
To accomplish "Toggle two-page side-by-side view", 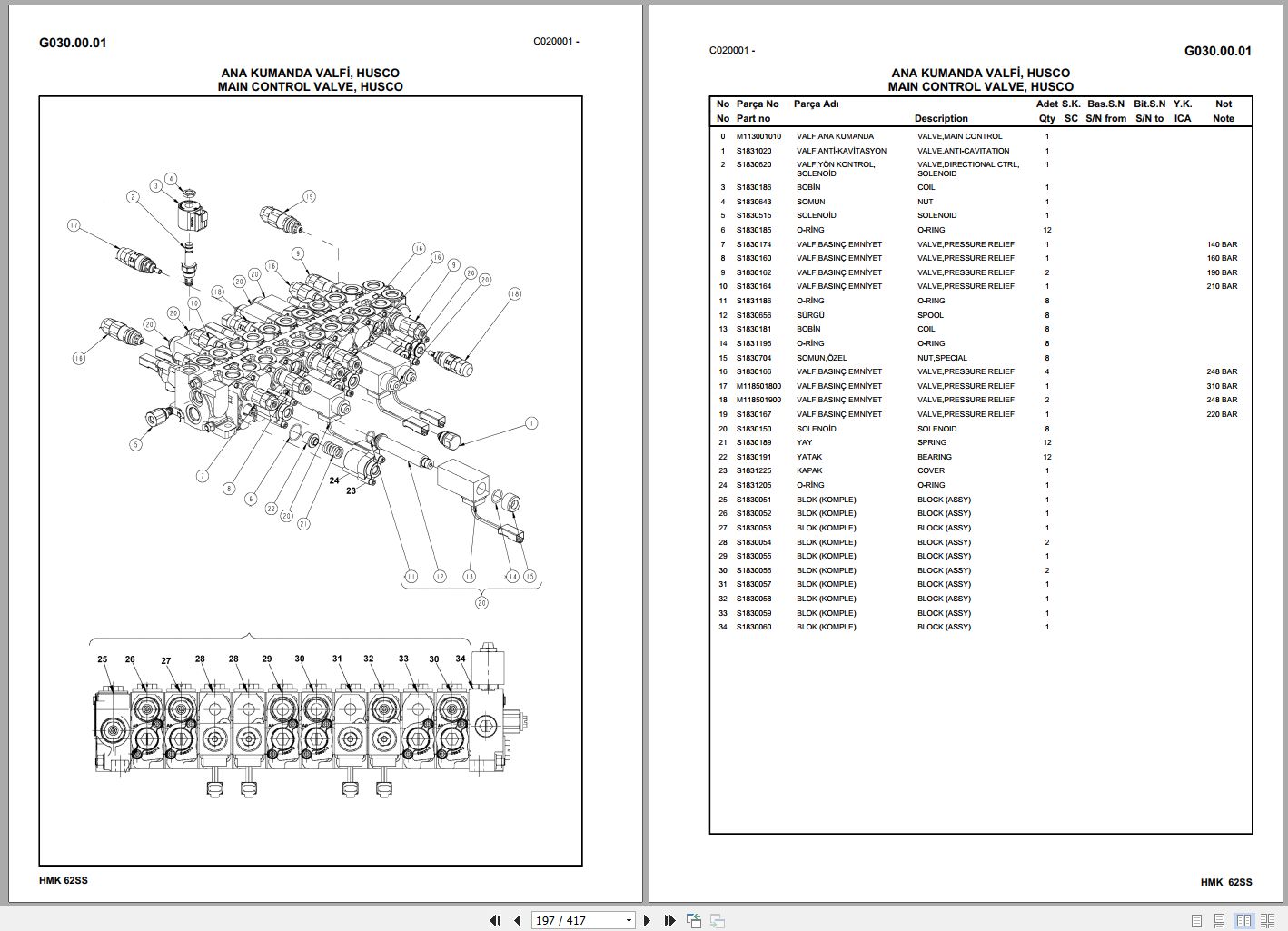I will [x=1244, y=920].
